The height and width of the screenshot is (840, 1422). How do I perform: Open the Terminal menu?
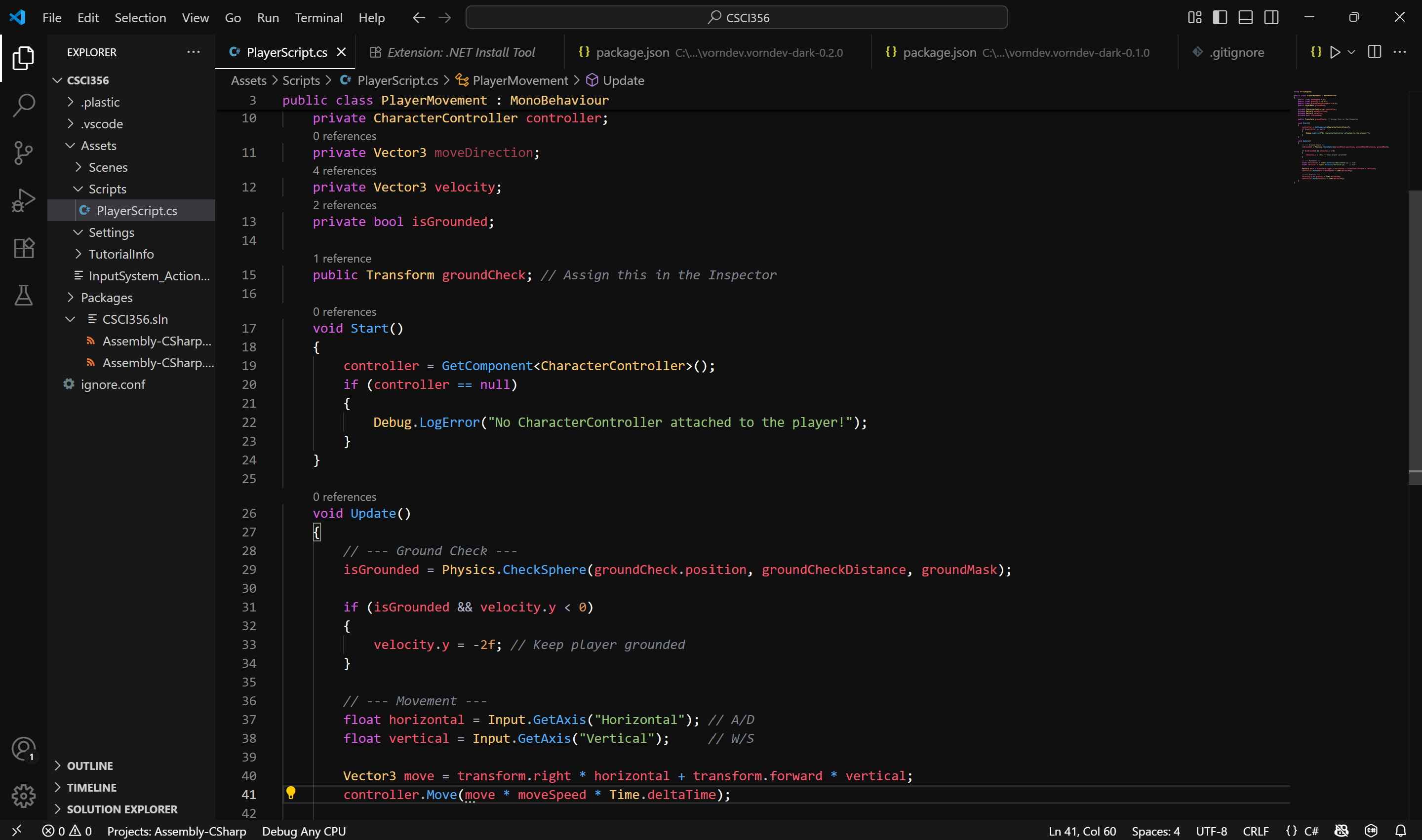click(318, 18)
